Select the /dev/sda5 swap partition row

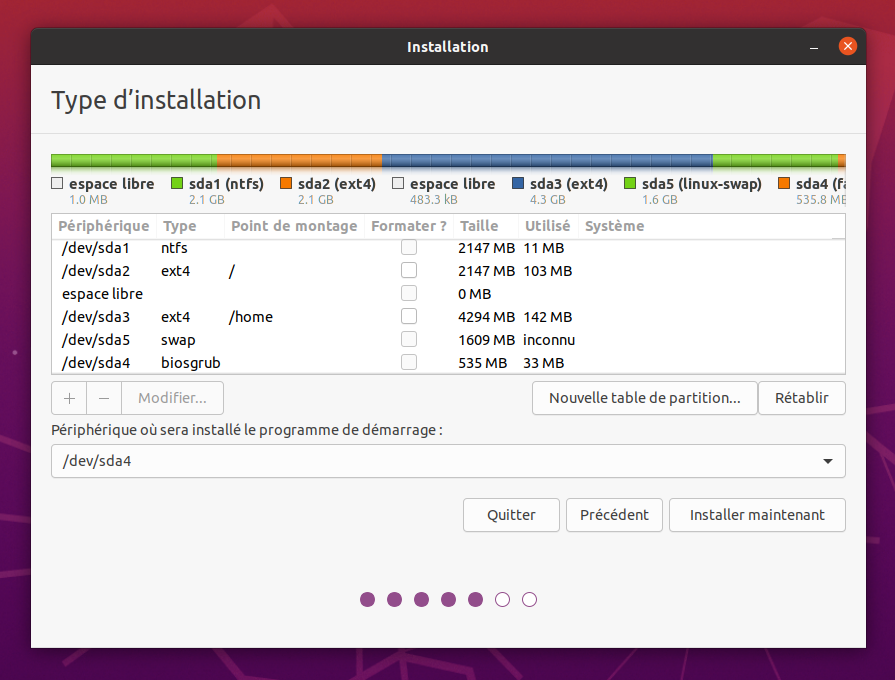pyautogui.click(x=448, y=340)
